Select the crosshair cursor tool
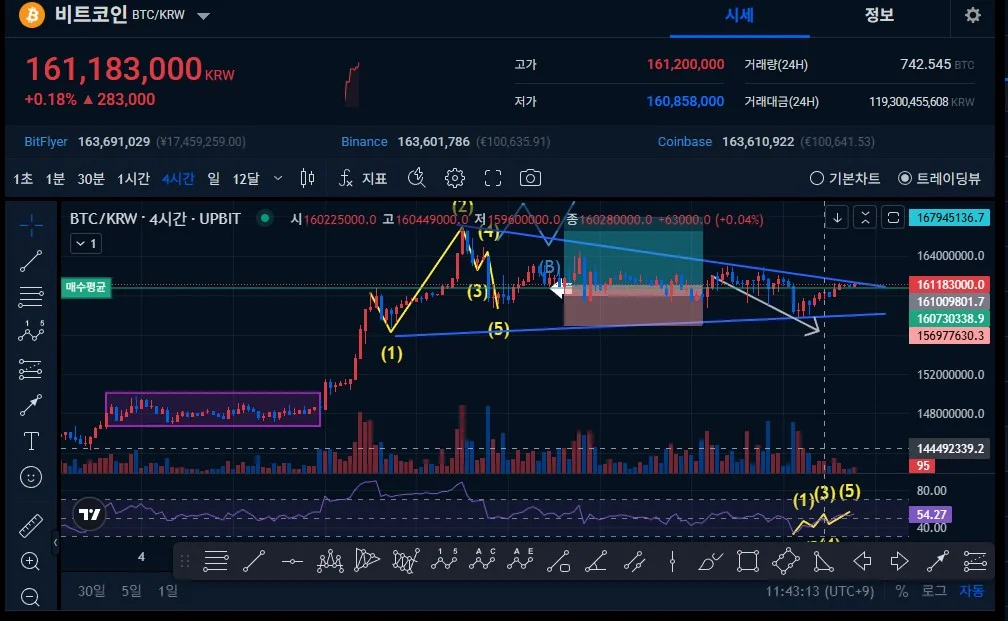The height and width of the screenshot is (621, 1008). click(x=31, y=224)
